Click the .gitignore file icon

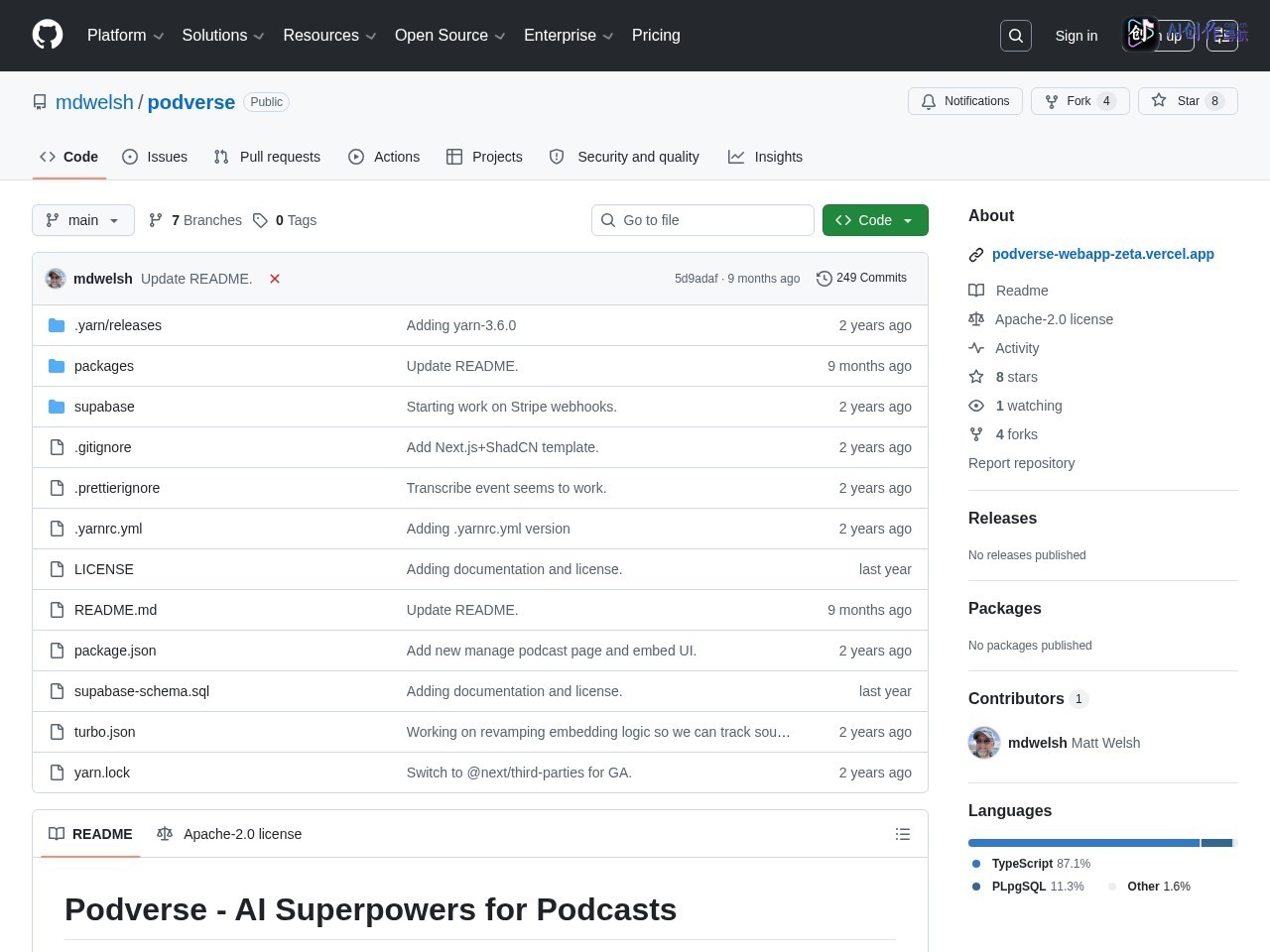tap(57, 447)
